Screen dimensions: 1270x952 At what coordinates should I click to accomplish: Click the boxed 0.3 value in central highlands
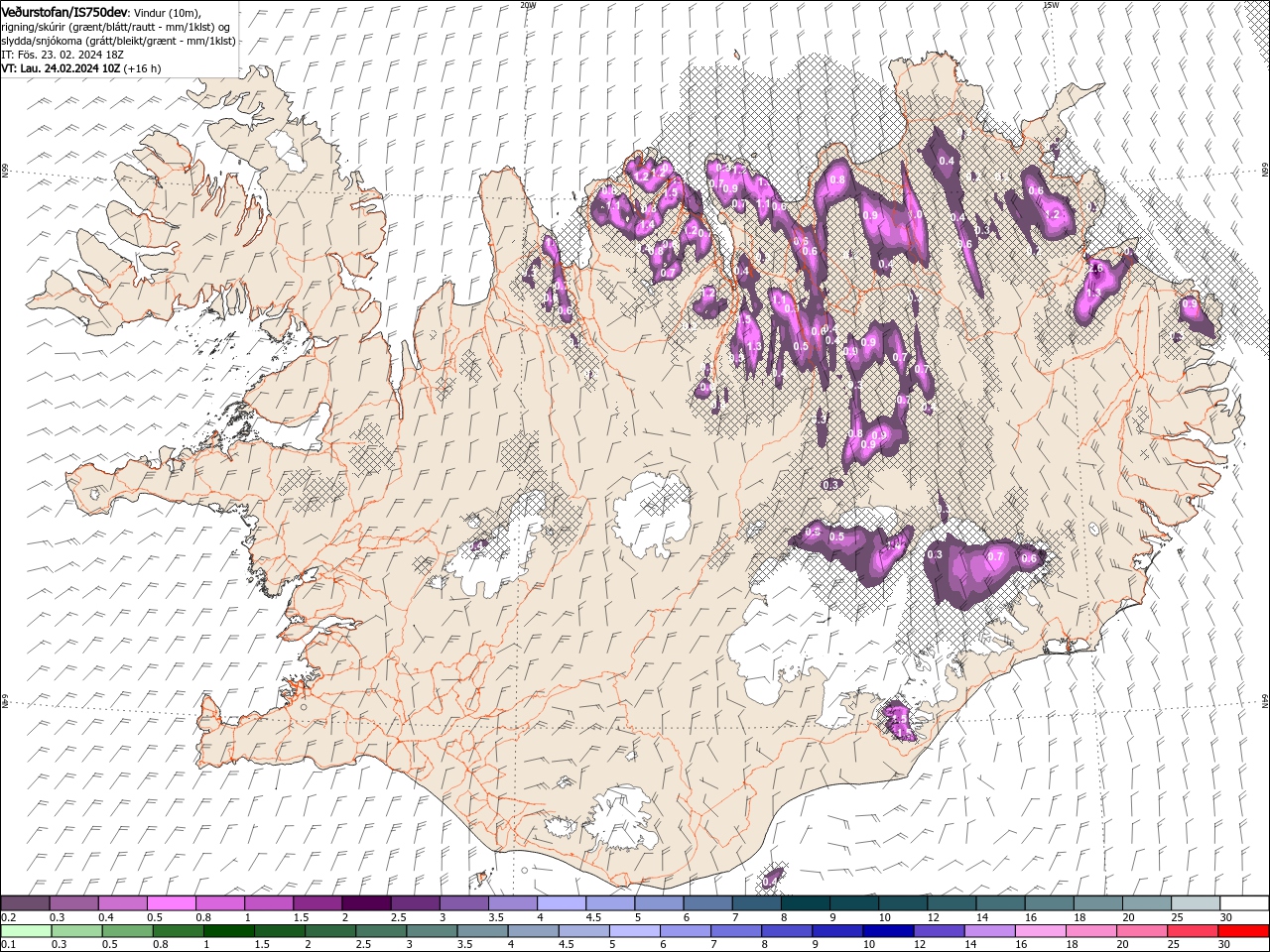click(x=831, y=484)
